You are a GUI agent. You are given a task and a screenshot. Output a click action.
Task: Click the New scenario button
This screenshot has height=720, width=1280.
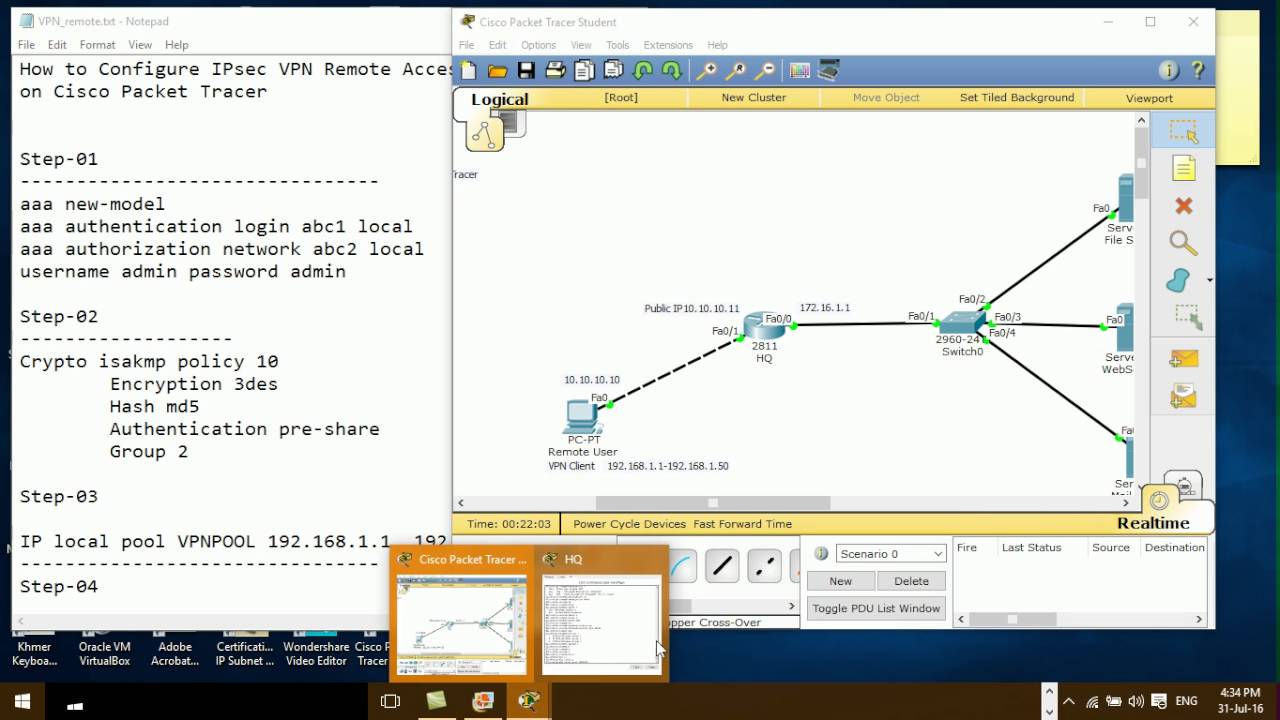click(840, 581)
